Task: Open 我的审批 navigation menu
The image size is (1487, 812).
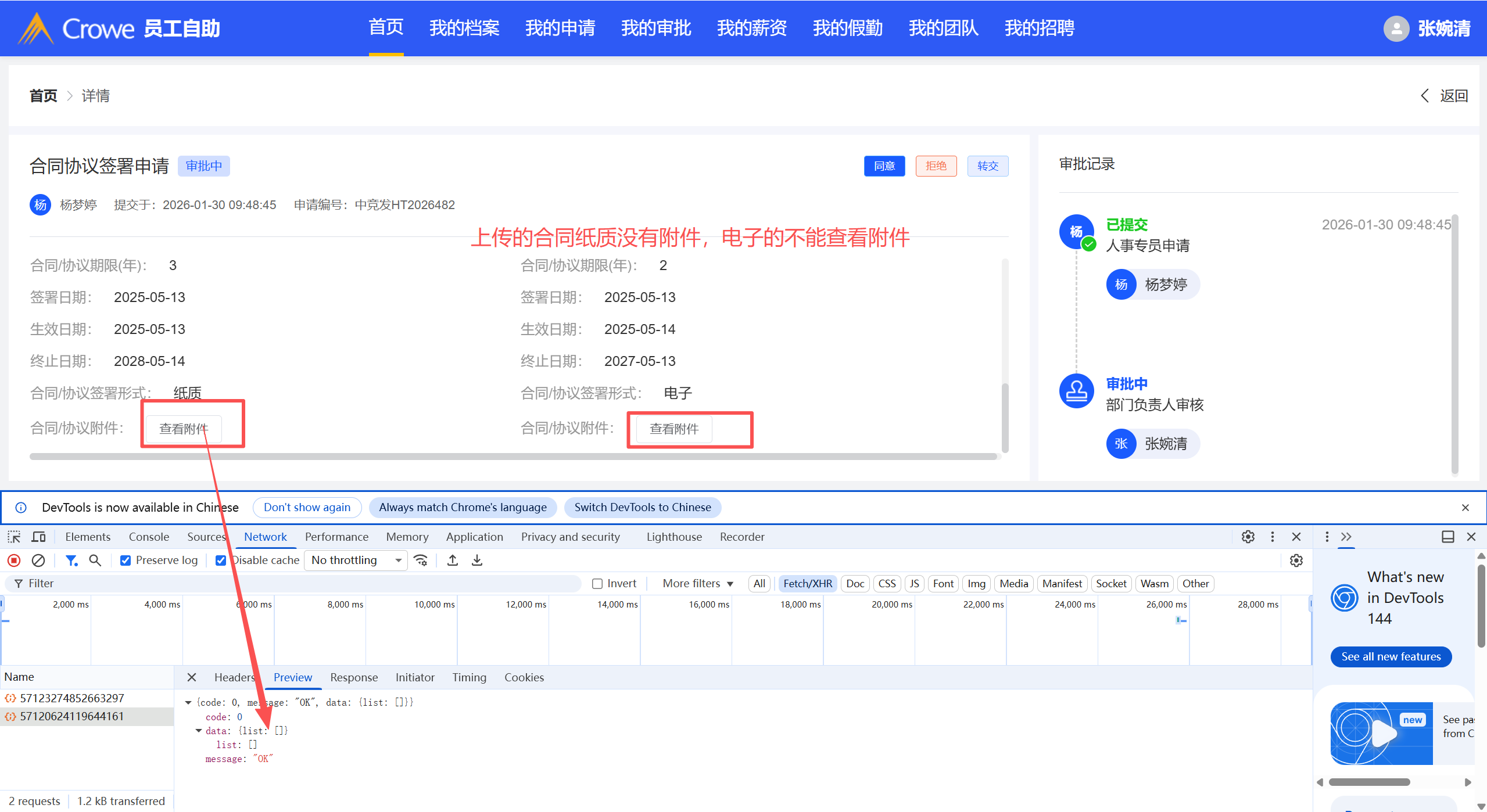Action: (655, 28)
